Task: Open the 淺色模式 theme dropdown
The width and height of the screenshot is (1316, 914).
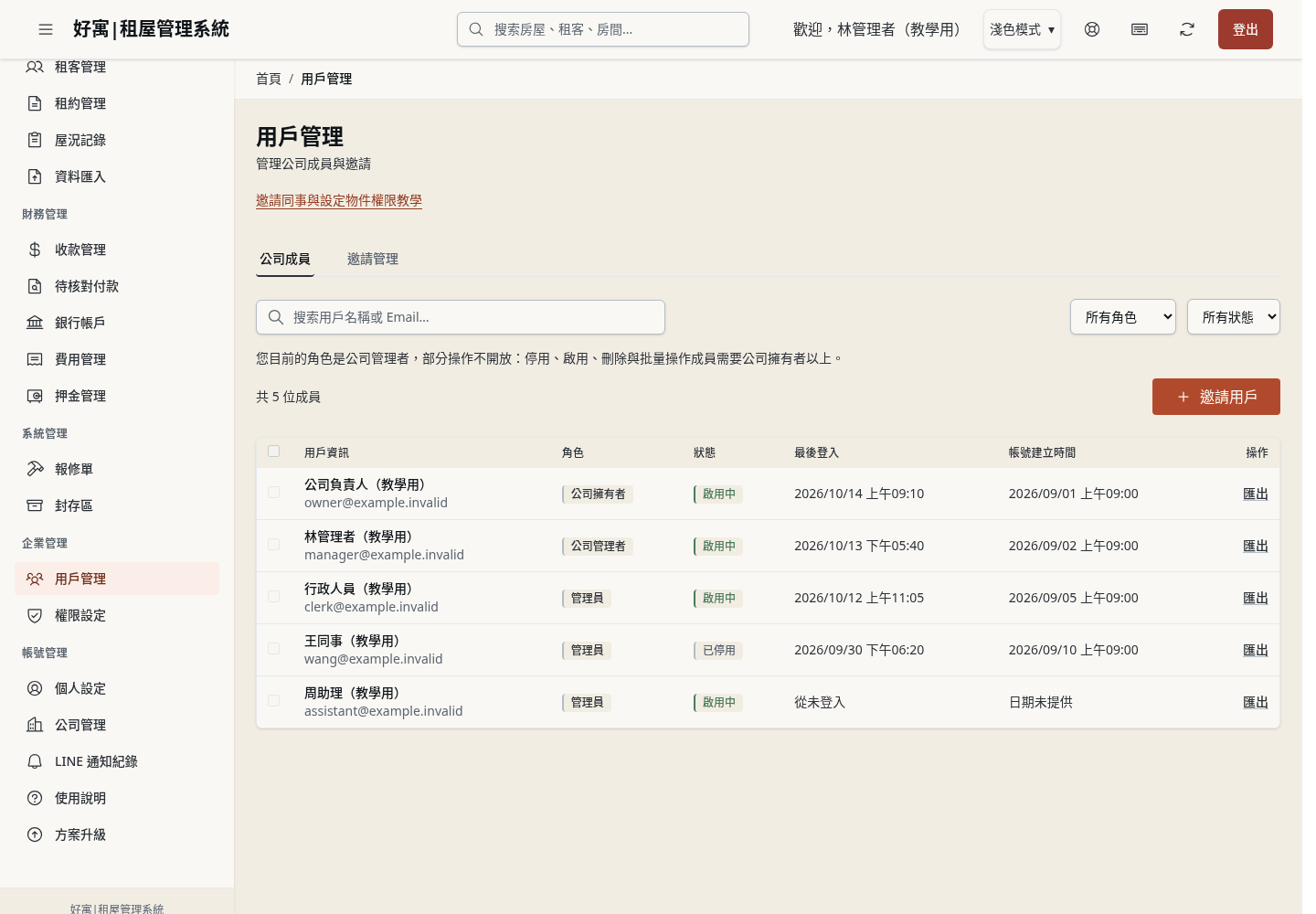Action: tap(1022, 29)
